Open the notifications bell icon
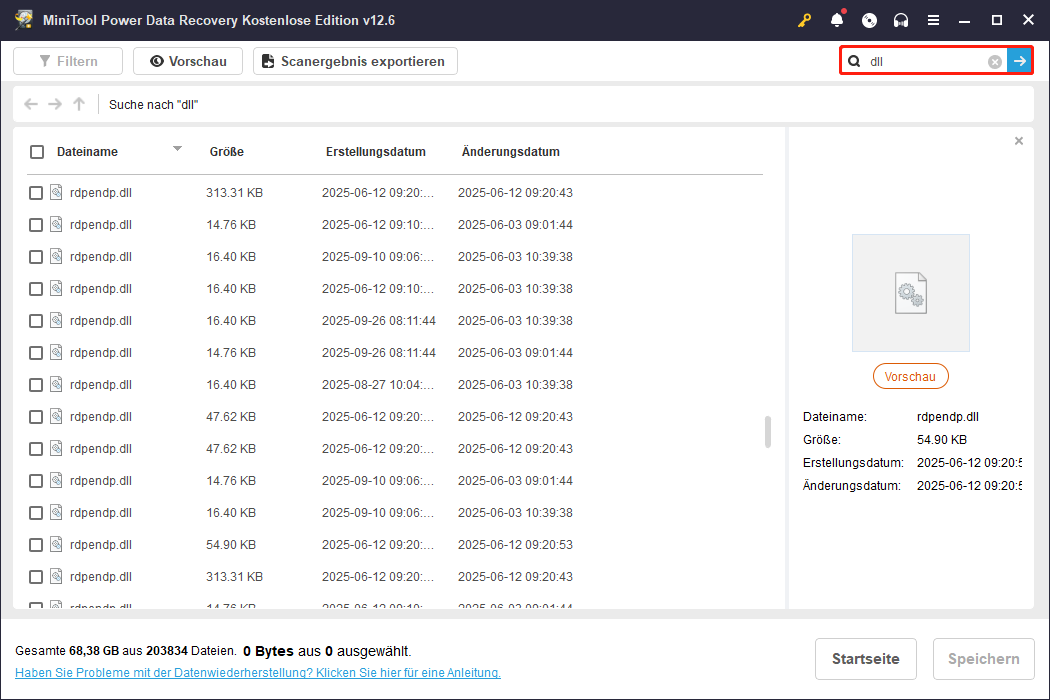This screenshot has height=700, width=1050. tap(837, 20)
